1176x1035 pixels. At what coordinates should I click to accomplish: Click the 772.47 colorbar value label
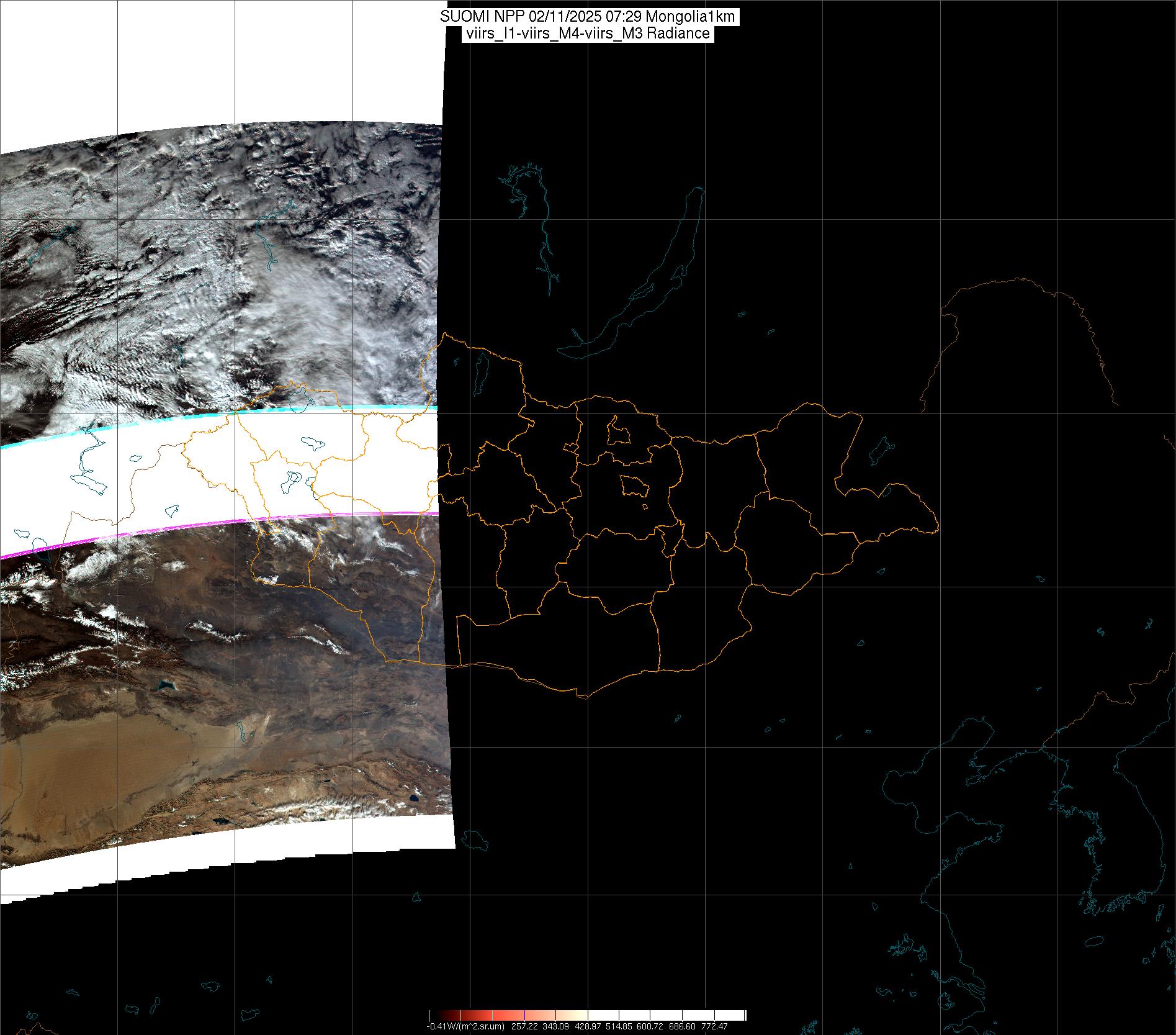tap(714, 1027)
